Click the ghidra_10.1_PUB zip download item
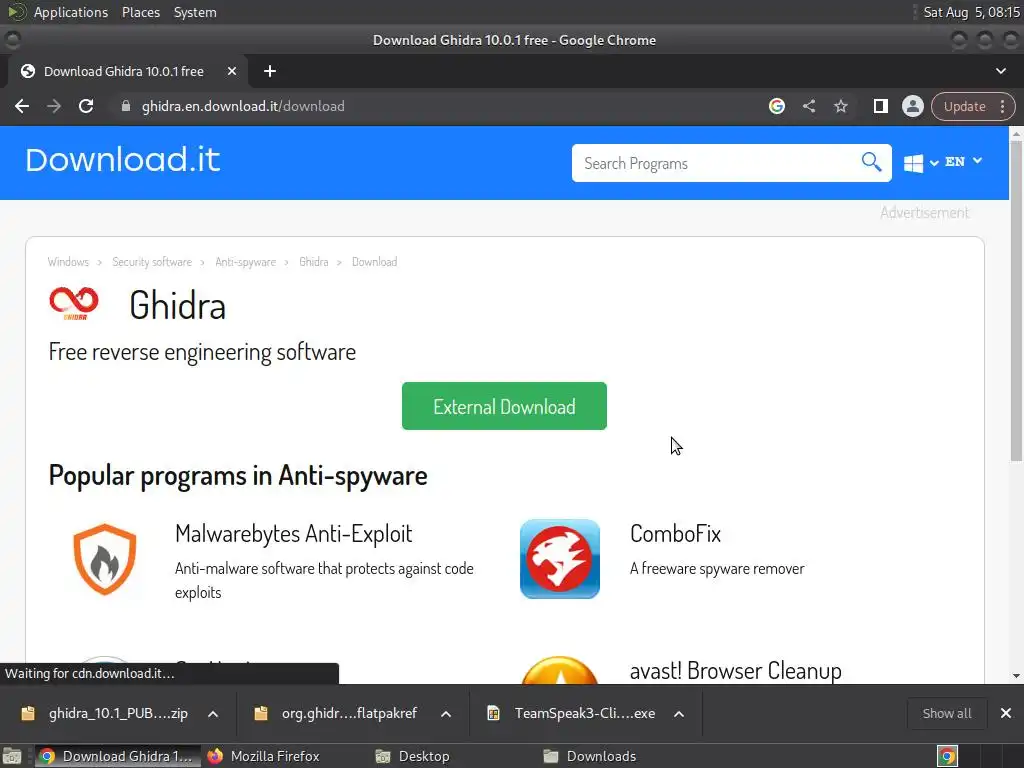Image resolution: width=1024 pixels, height=768 pixels. (x=104, y=713)
